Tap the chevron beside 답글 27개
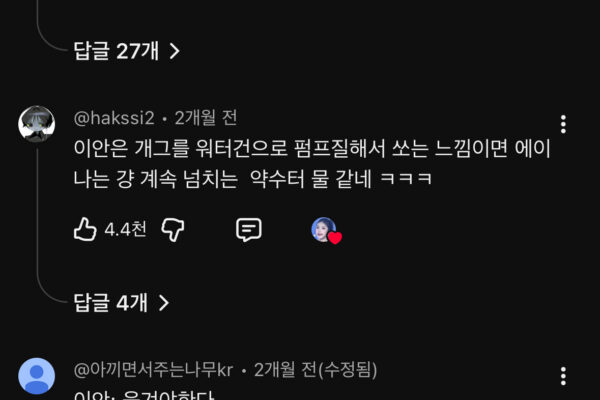The height and width of the screenshot is (400, 600). coord(174,51)
